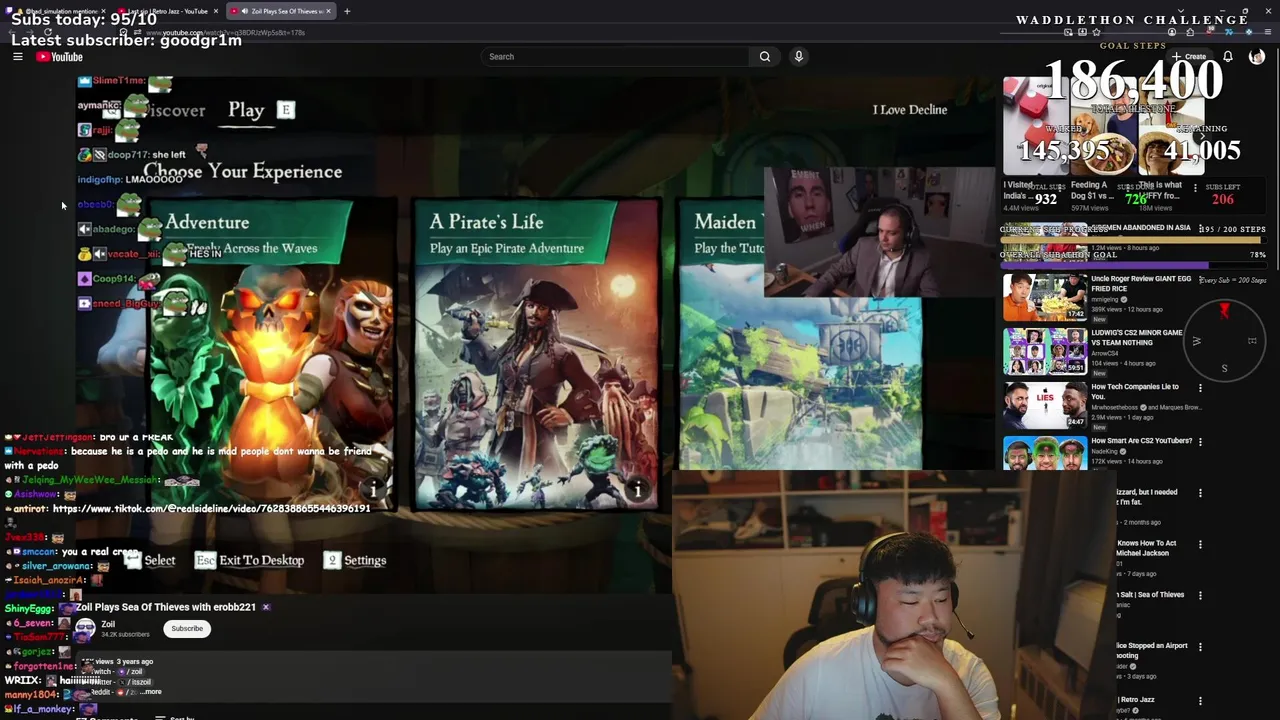Click Exit To Desktop in game menu
This screenshot has height=720, width=1280.
tap(250, 561)
